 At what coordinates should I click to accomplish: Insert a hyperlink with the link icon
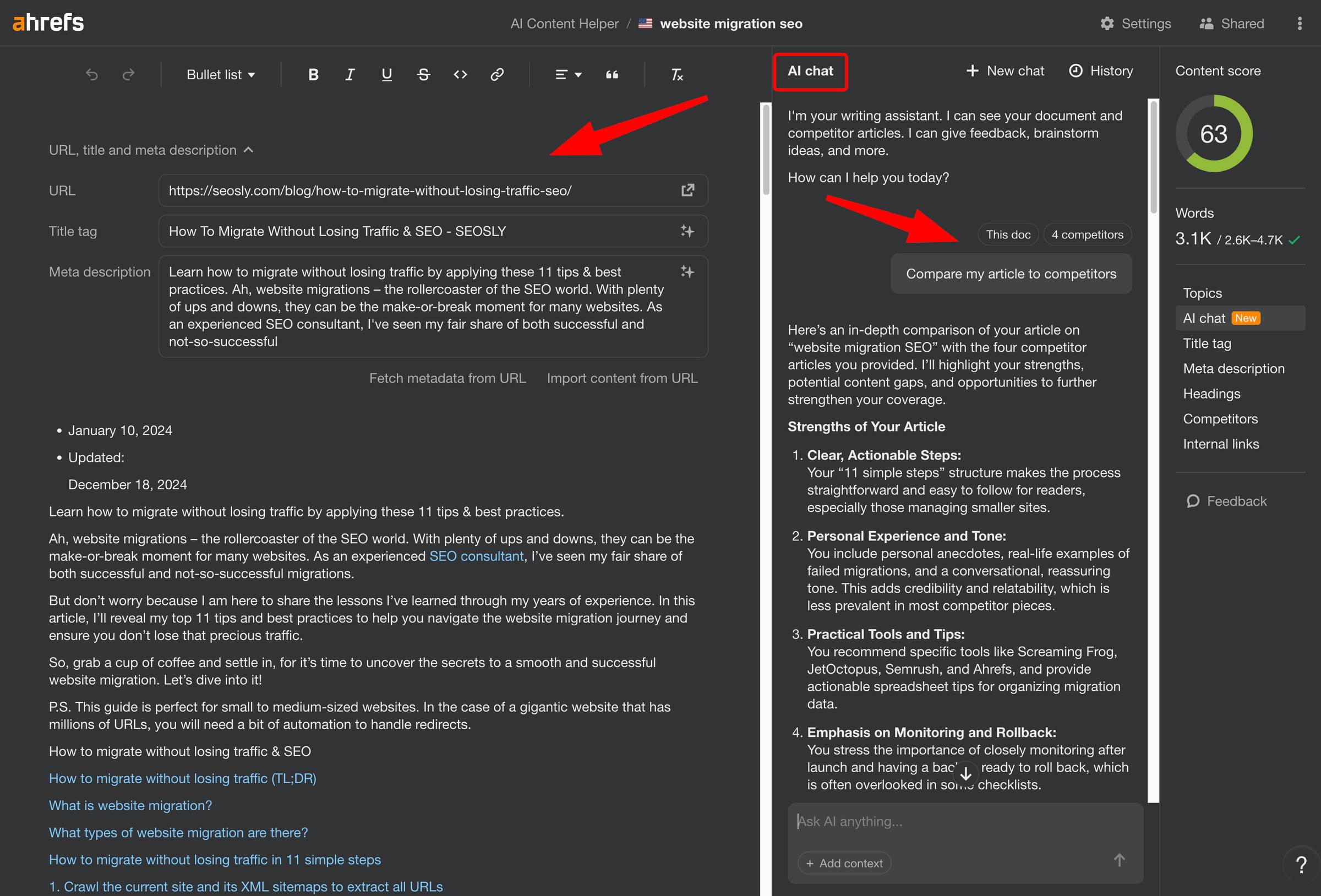[497, 74]
